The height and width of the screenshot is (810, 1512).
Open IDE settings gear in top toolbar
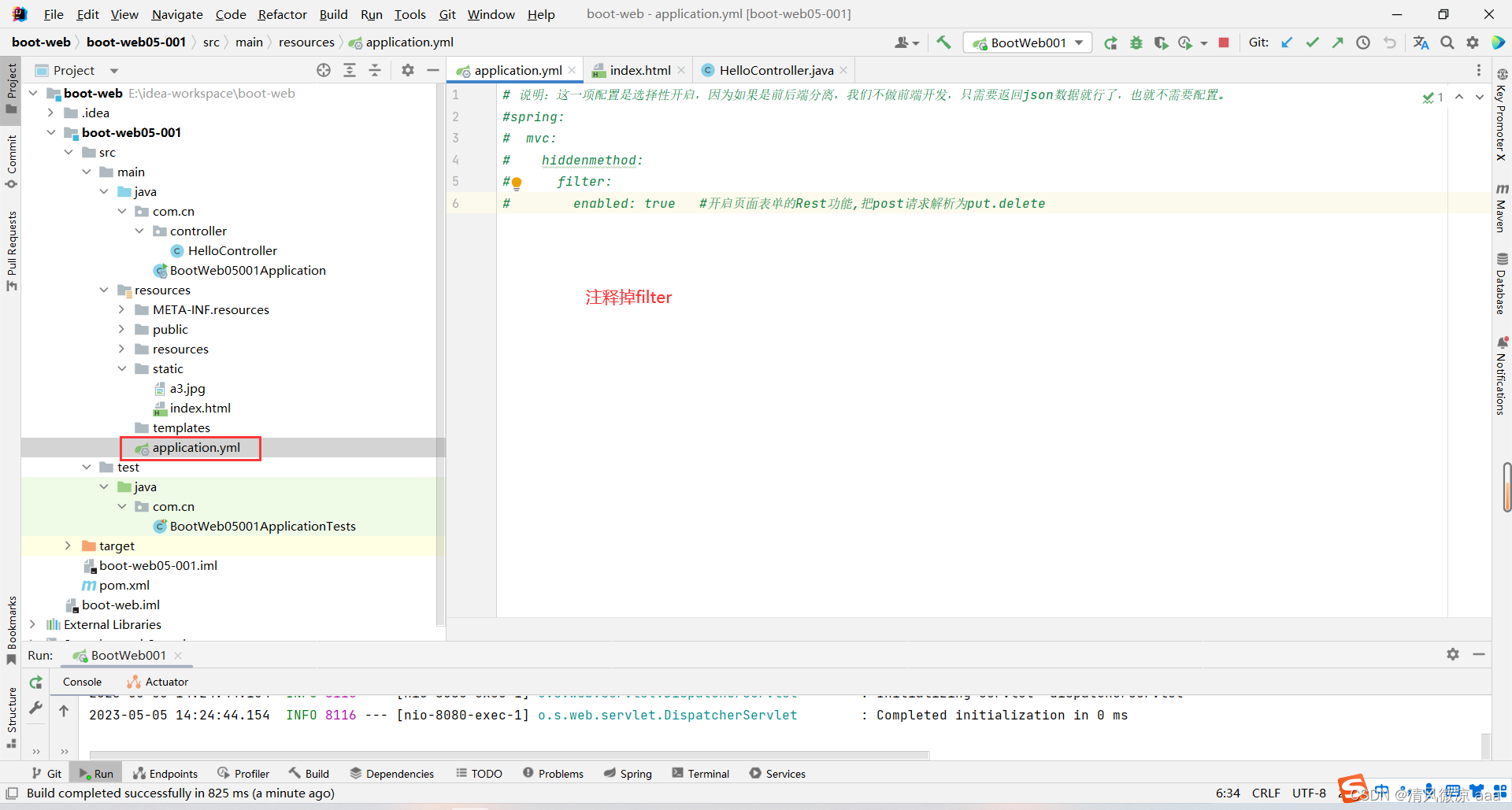[x=1473, y=43]
